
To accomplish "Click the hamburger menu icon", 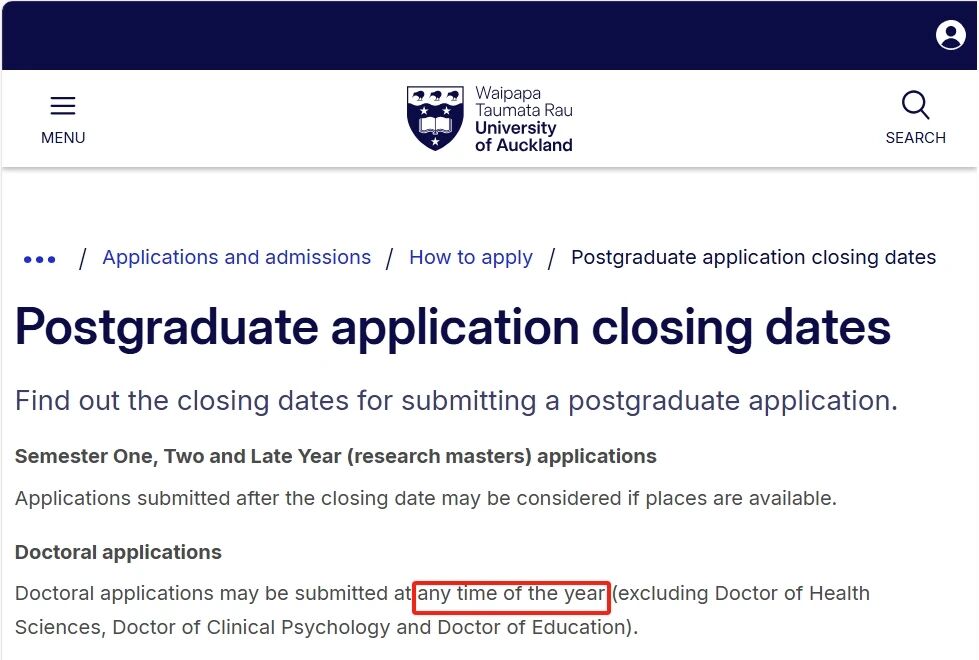I will click(63, 106).
